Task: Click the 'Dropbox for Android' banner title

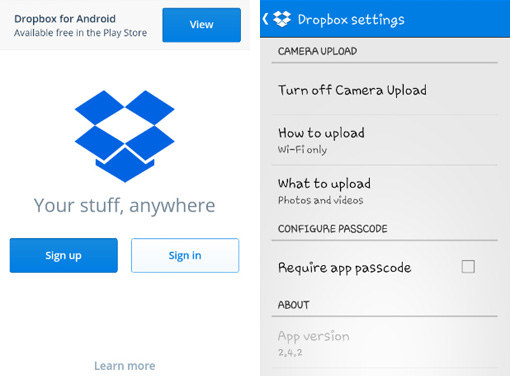Action: tap(65, 19)
